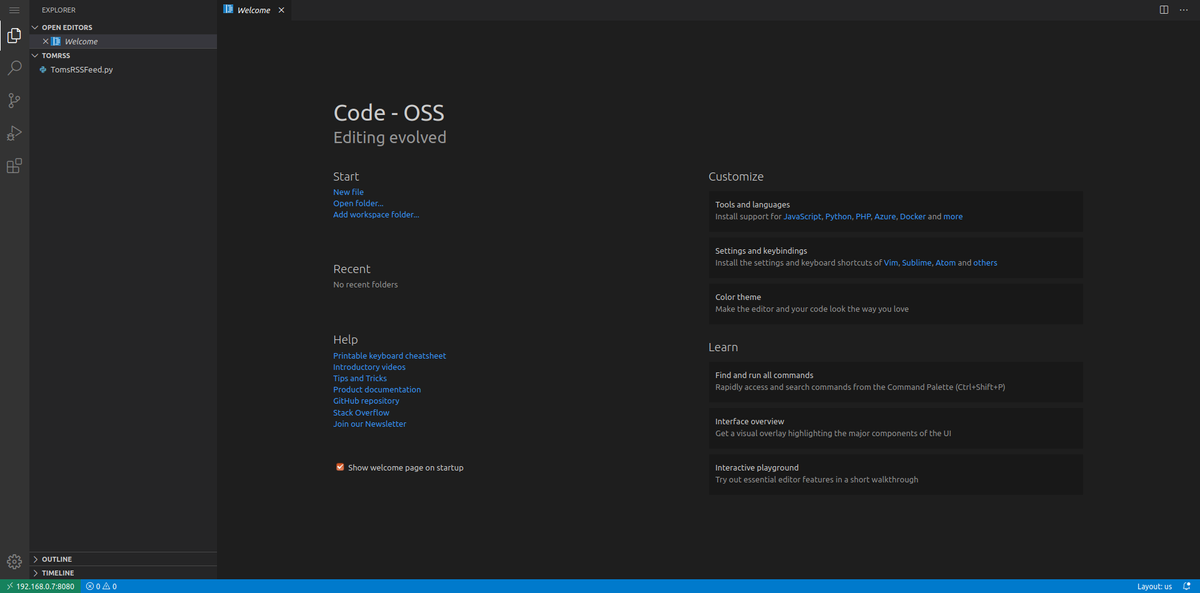This screenshot has width=1200, height=593.
Task: Expand the Outline section
Action: [56, 559]
